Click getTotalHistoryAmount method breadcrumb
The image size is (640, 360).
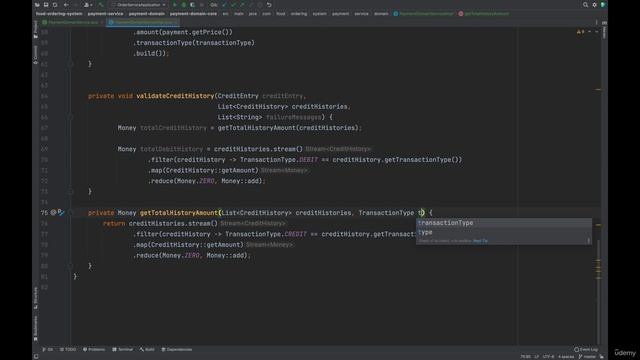(484, 13)
